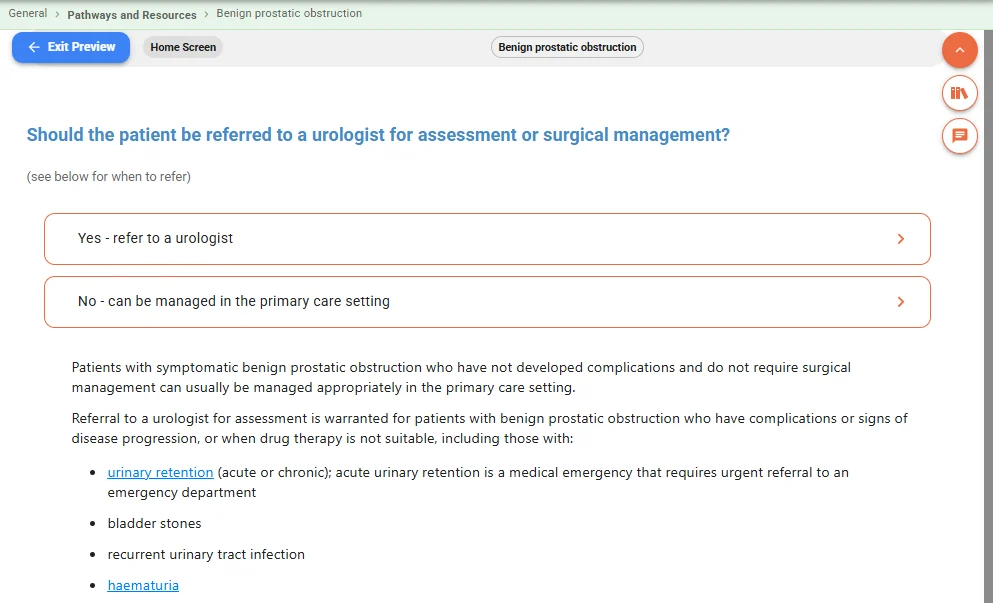993x603 pixels.
Task: Click the Benign prostatic obstruction pill
Action: (567, 47)
